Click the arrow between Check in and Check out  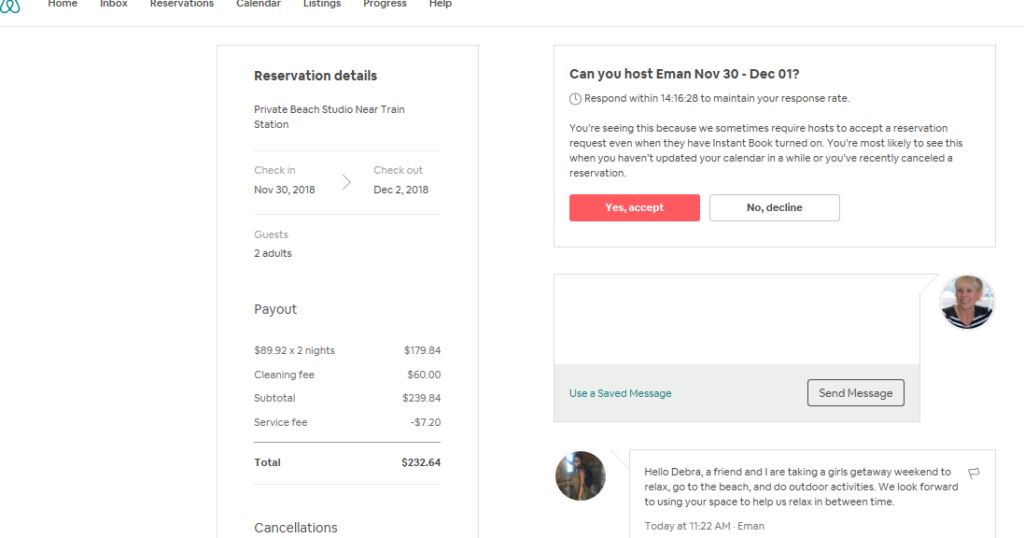pos(346,182)
